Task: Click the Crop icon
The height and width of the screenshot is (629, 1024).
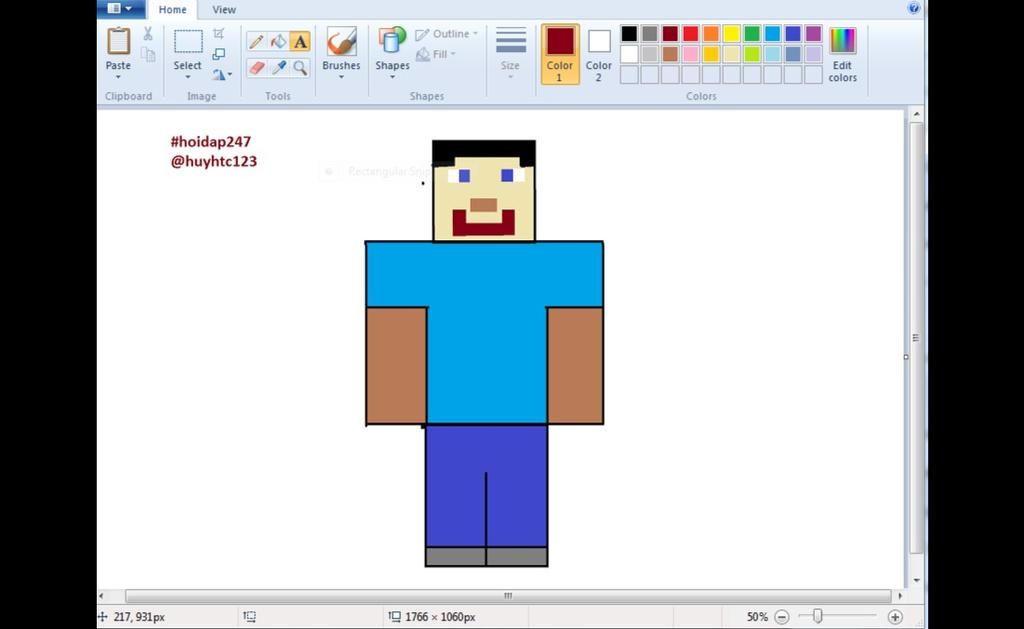Action: 219,33
